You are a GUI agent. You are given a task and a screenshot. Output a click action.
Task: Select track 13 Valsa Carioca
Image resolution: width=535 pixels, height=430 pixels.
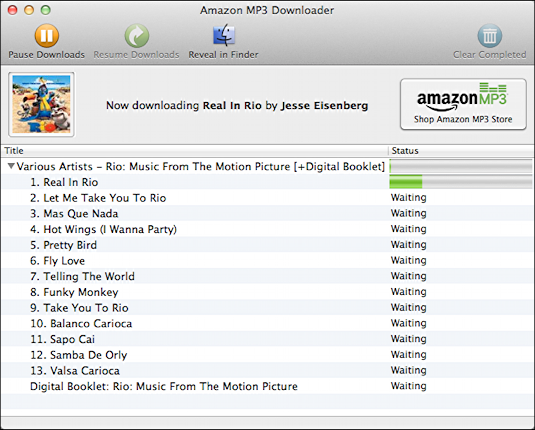point(268,370)
